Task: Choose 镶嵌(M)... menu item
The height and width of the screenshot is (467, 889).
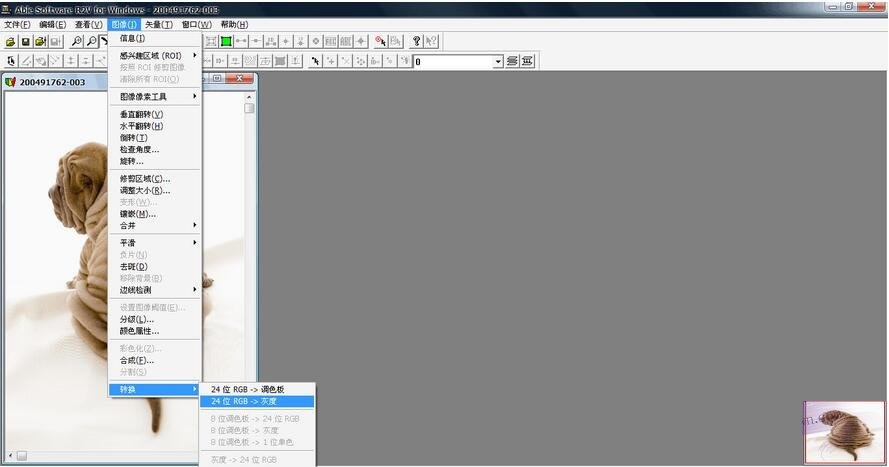Action: (x=154, y=214)
